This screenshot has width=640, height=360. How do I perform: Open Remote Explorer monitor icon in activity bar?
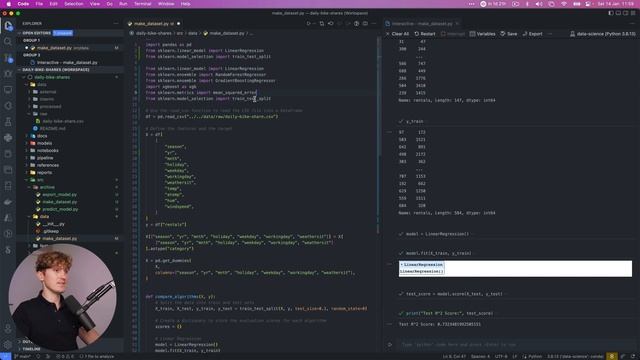(8, 90)
